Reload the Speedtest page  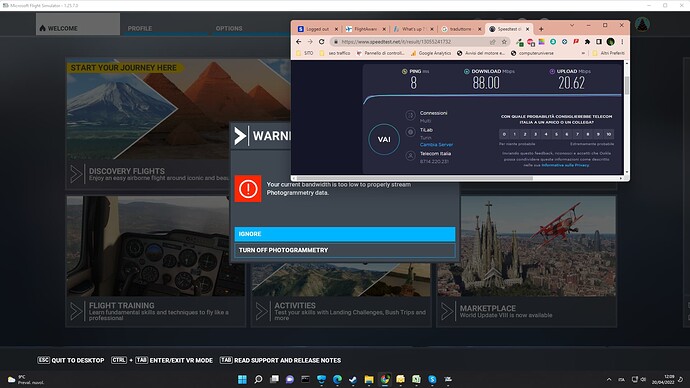pos(321,42)
